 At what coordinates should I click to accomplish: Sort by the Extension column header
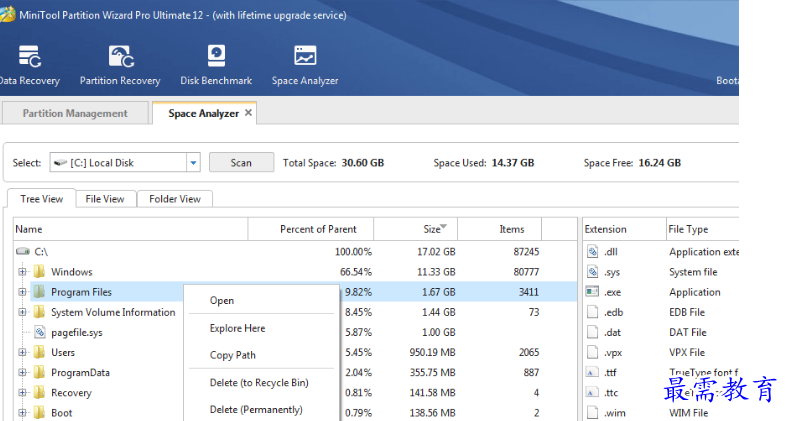624,229
